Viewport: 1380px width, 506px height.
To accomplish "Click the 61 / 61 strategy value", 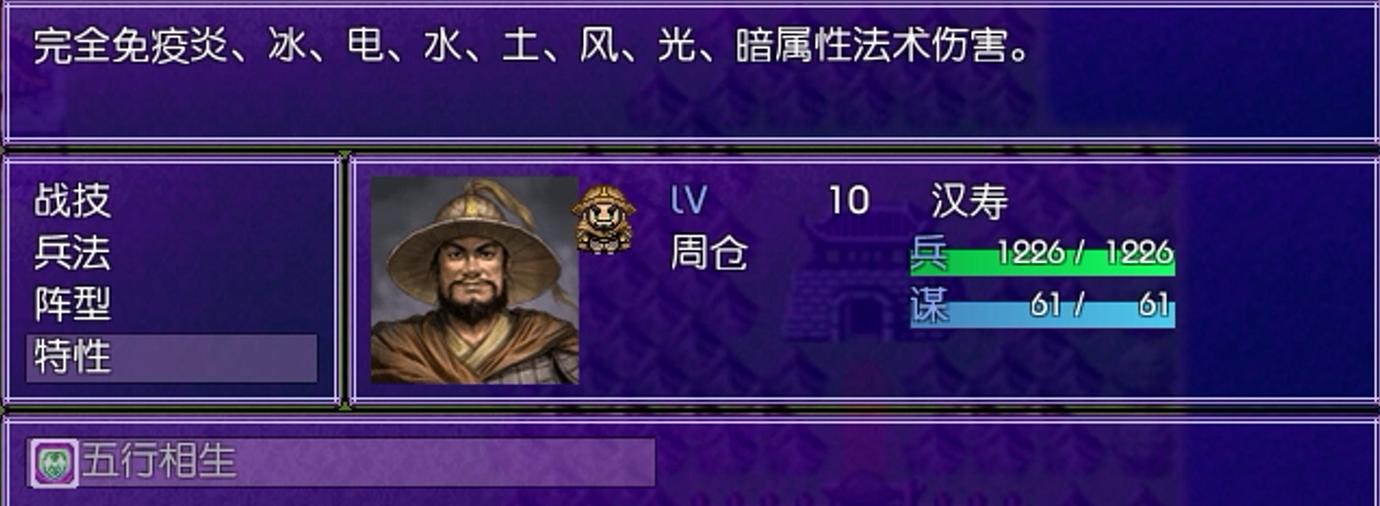I will [x=1100, y=305].
